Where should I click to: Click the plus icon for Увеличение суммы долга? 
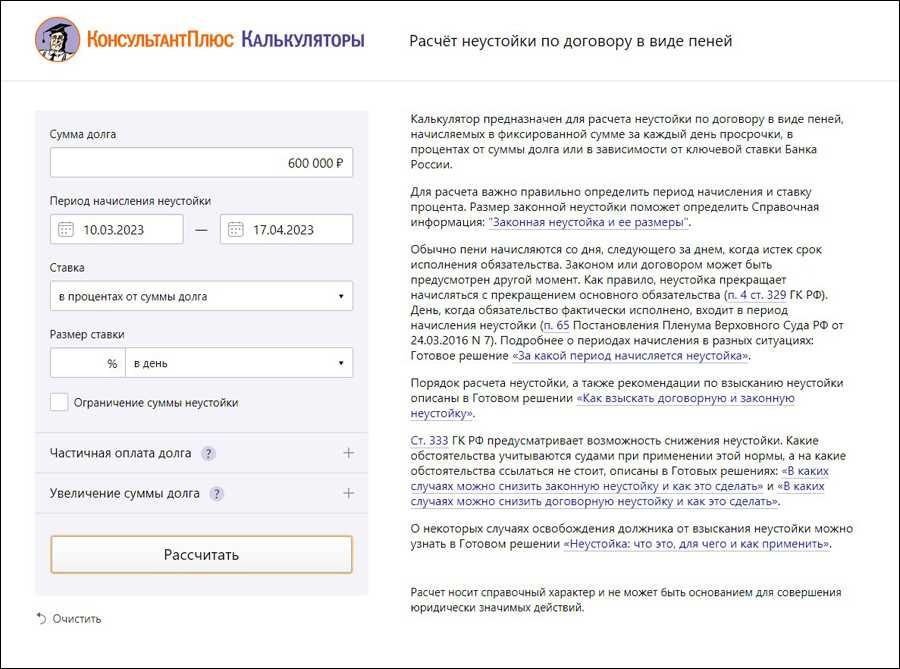point(348,493)
